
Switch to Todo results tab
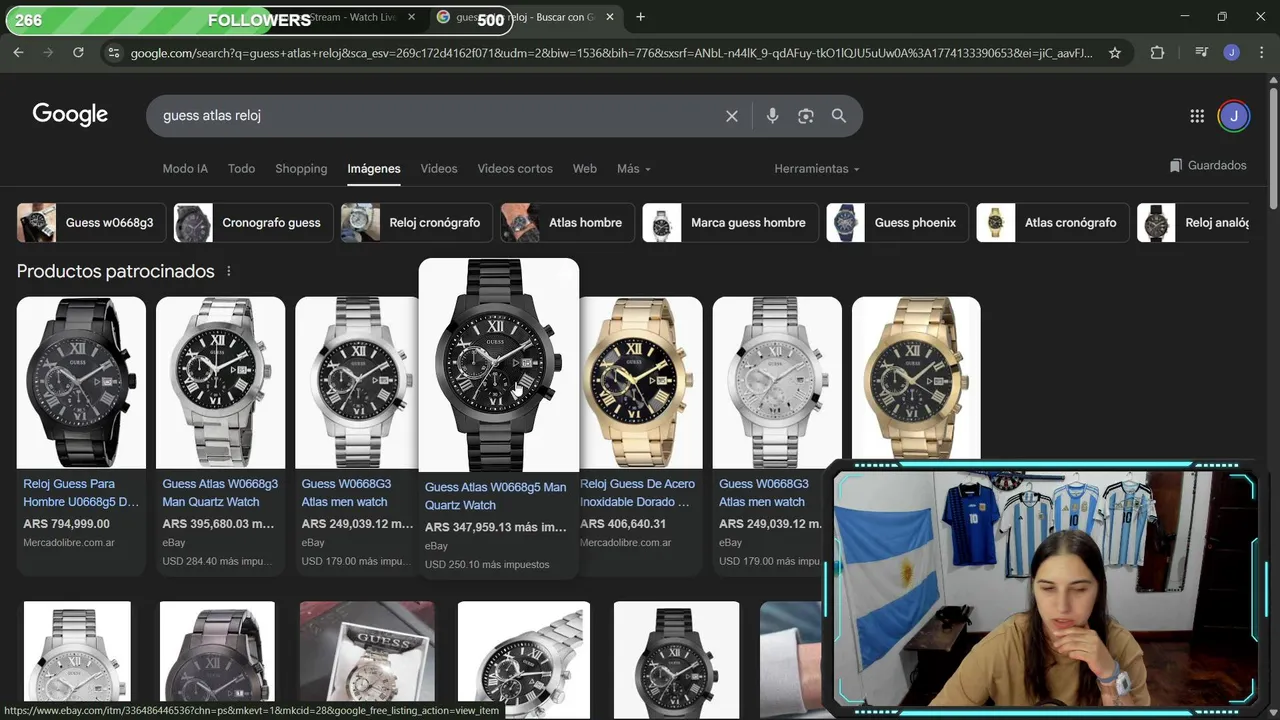(x=241, y=169)
